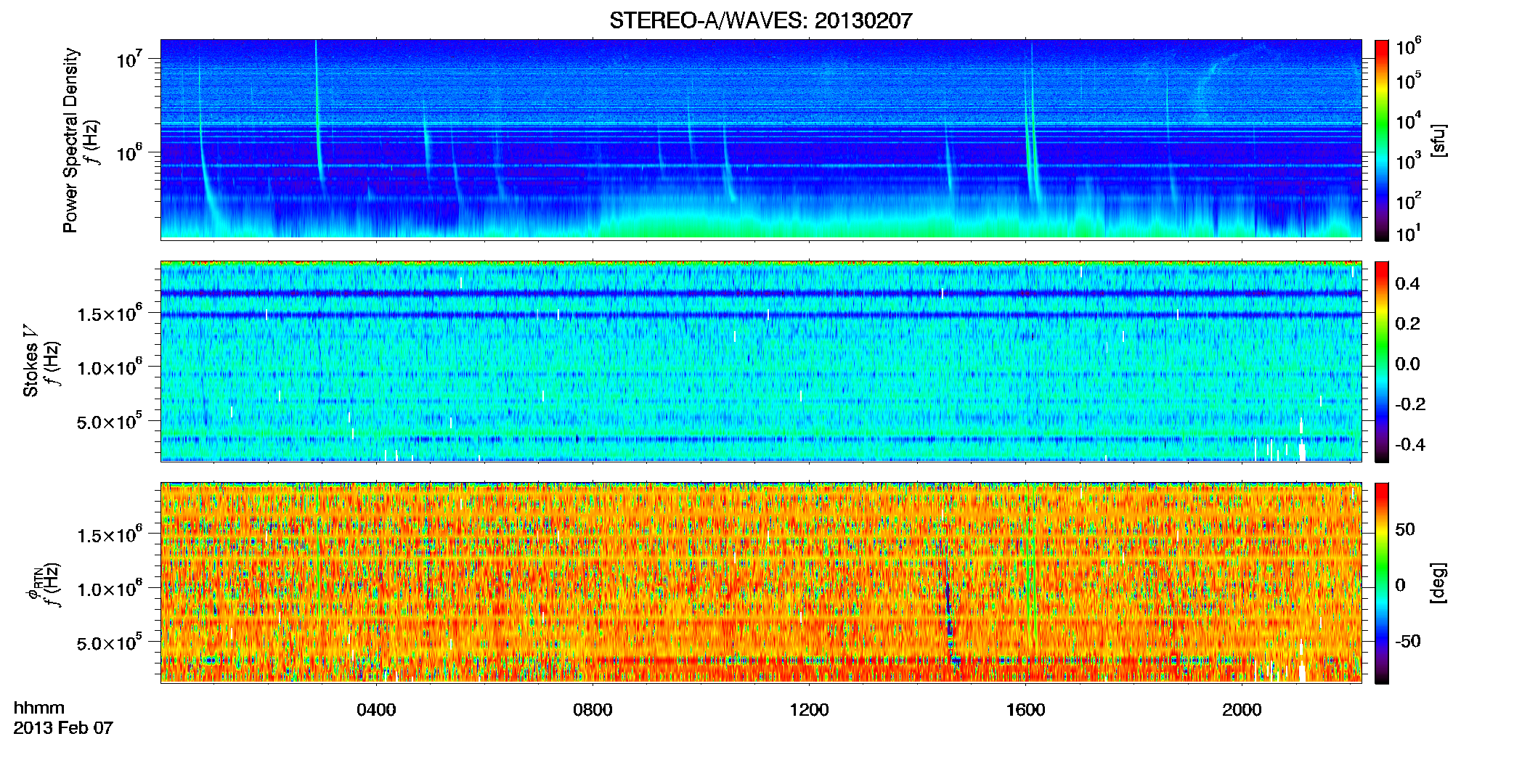The image size is (1522, 784).
Task: Click inside the Stokes V spectrogram panel
Action: tap(761, 361)
